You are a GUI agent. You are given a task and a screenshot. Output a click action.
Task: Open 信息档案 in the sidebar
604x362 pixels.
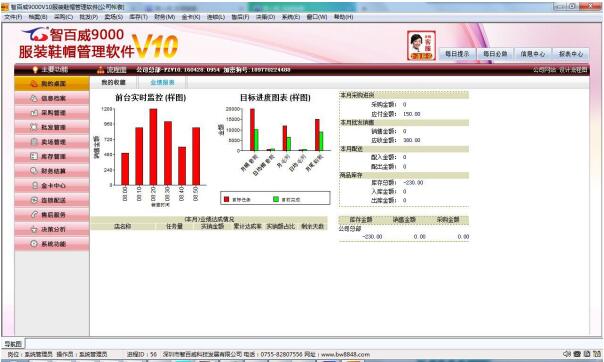[x=52, y=98]
